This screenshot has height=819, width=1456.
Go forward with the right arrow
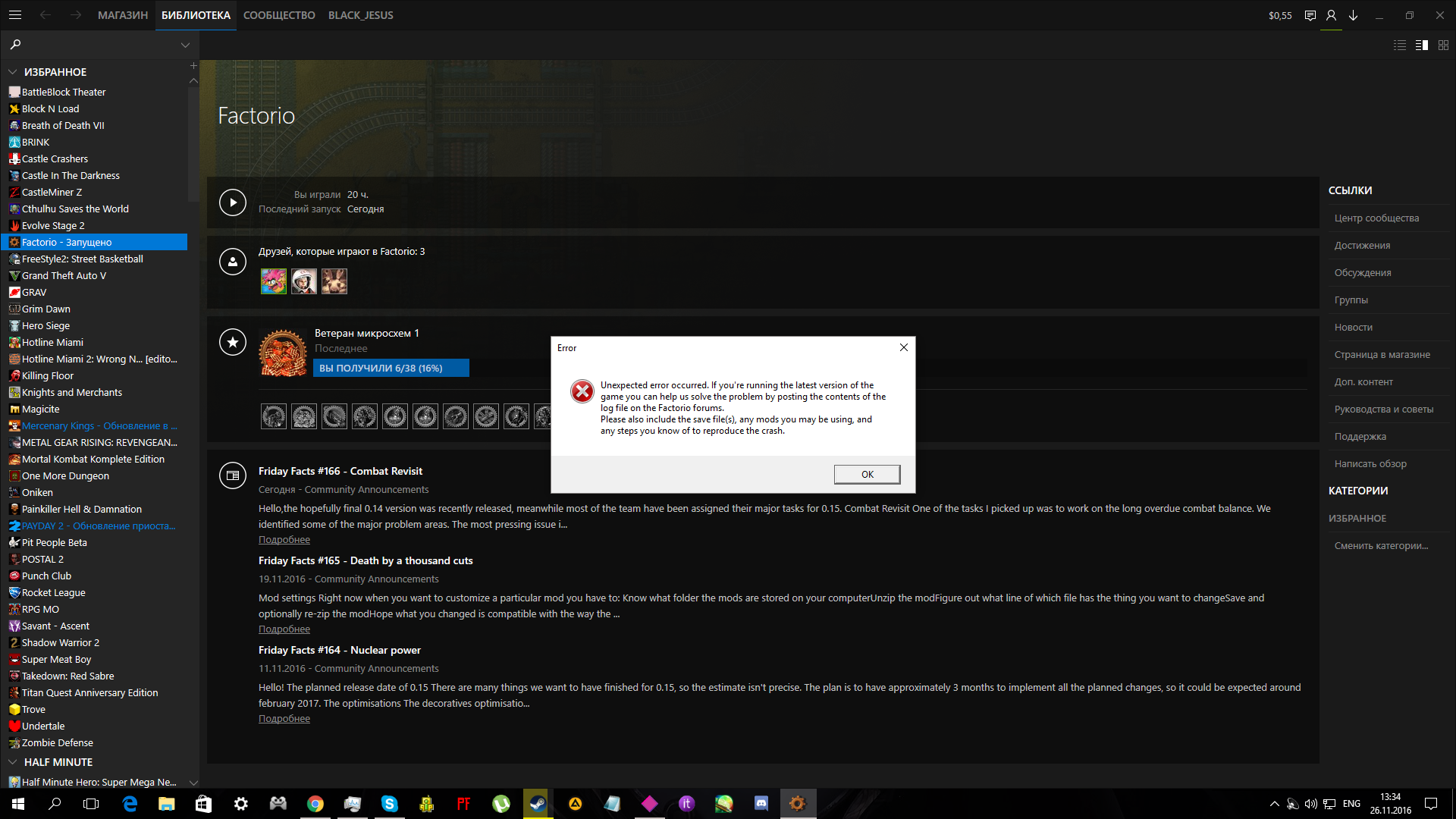pos(76,15)
